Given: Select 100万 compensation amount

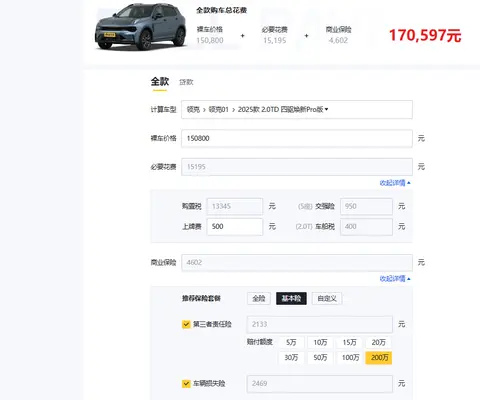Looking at the screenshot, I should (x=350, y=358).
